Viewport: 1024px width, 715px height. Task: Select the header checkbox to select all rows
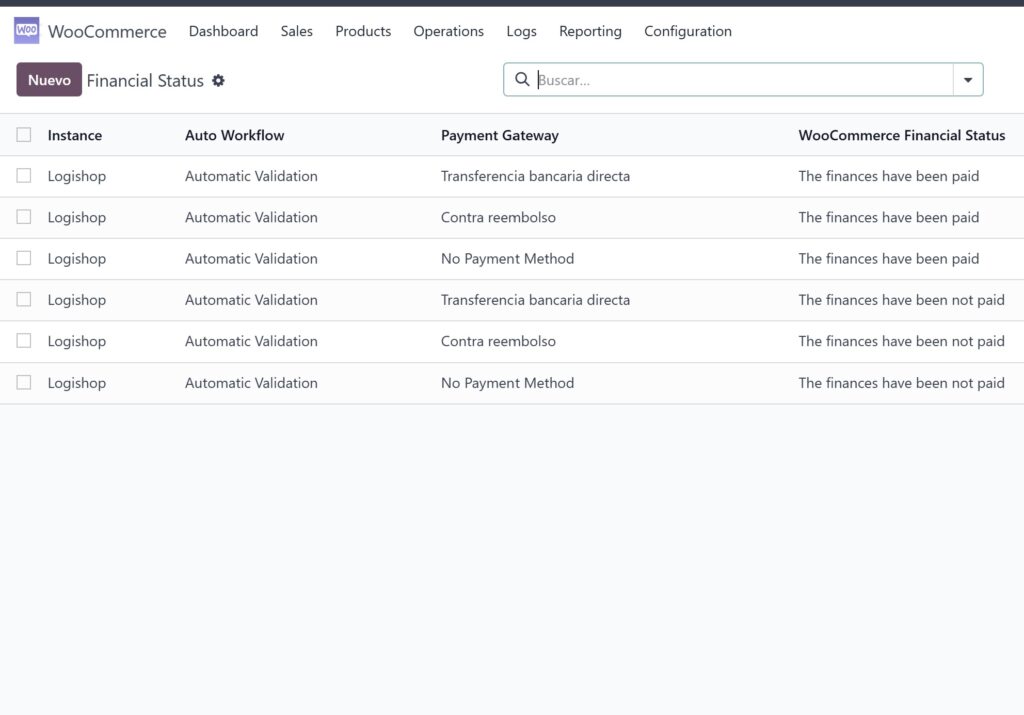tap(24, 135)
